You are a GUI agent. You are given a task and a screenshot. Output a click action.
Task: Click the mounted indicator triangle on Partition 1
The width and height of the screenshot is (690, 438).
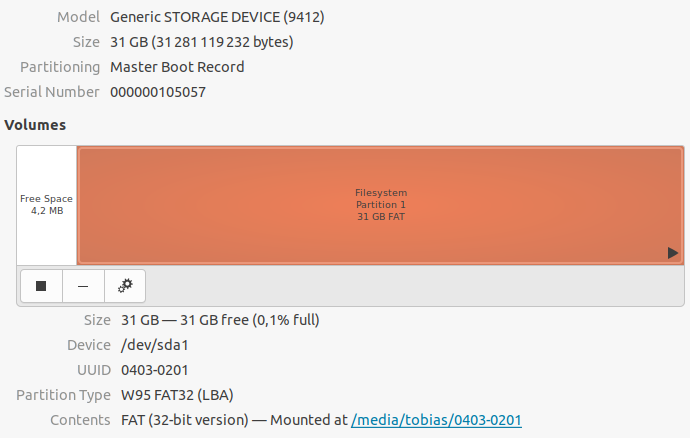pyautogui.click(x=673, y=253)
